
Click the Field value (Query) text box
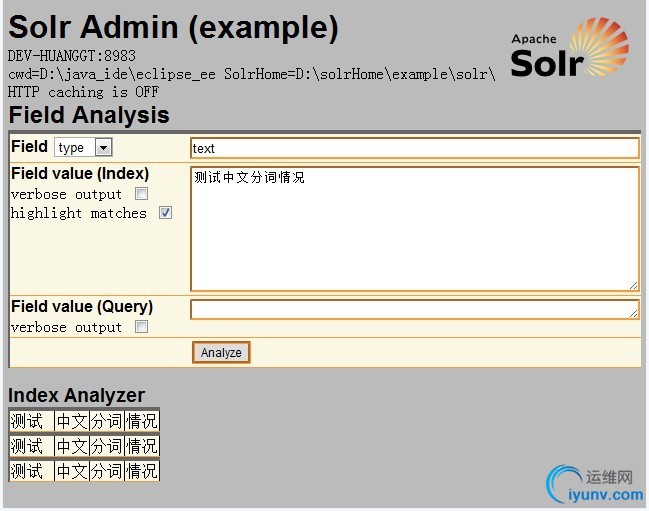pos(415,309)
